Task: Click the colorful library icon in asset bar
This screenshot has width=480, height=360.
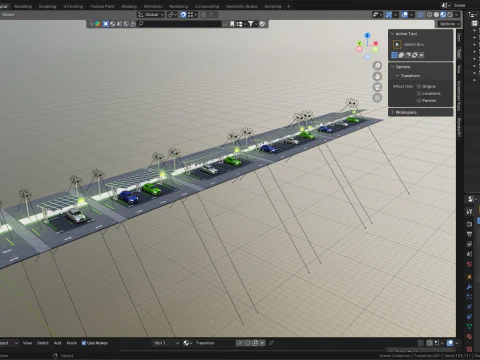Action: point(97,24)
